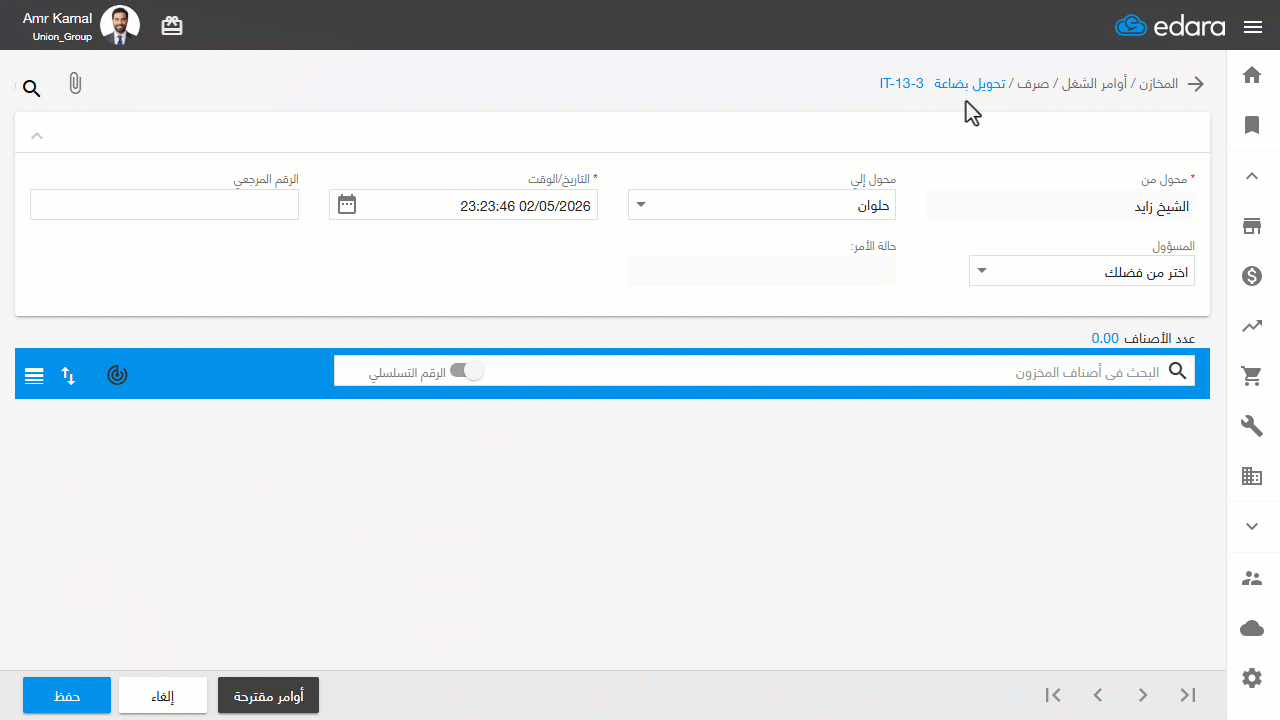Image resolution: width=1280 pixels, height=720 pixels.
Task: Click the أوامر الشغل breadcrumb link
Action: point(1093,84)
